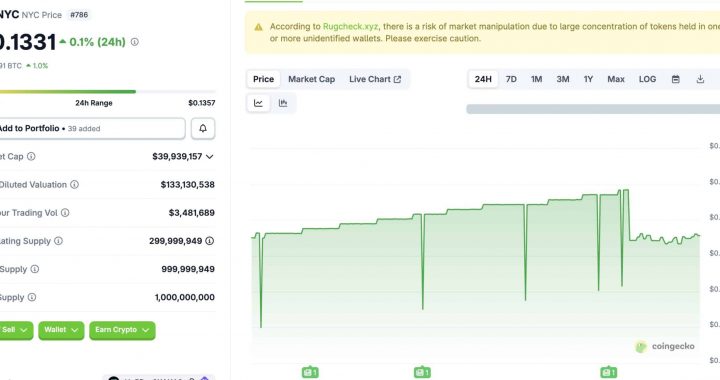Select the Market Cap chart tab
The height and width of the screenshot is (380, 720).
coord(312,79)
